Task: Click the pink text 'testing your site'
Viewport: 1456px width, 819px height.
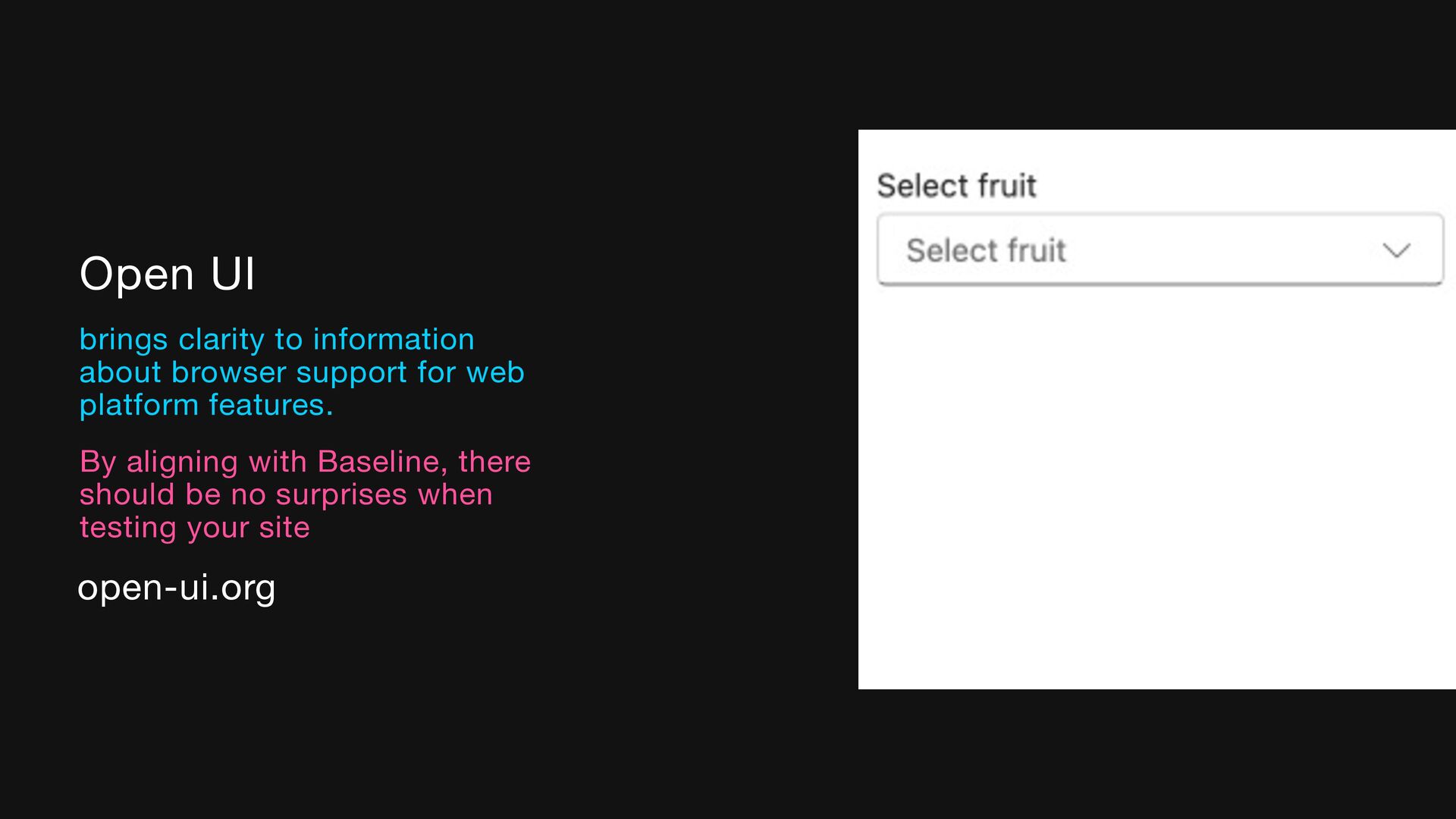Action: [x=195, y=528]
